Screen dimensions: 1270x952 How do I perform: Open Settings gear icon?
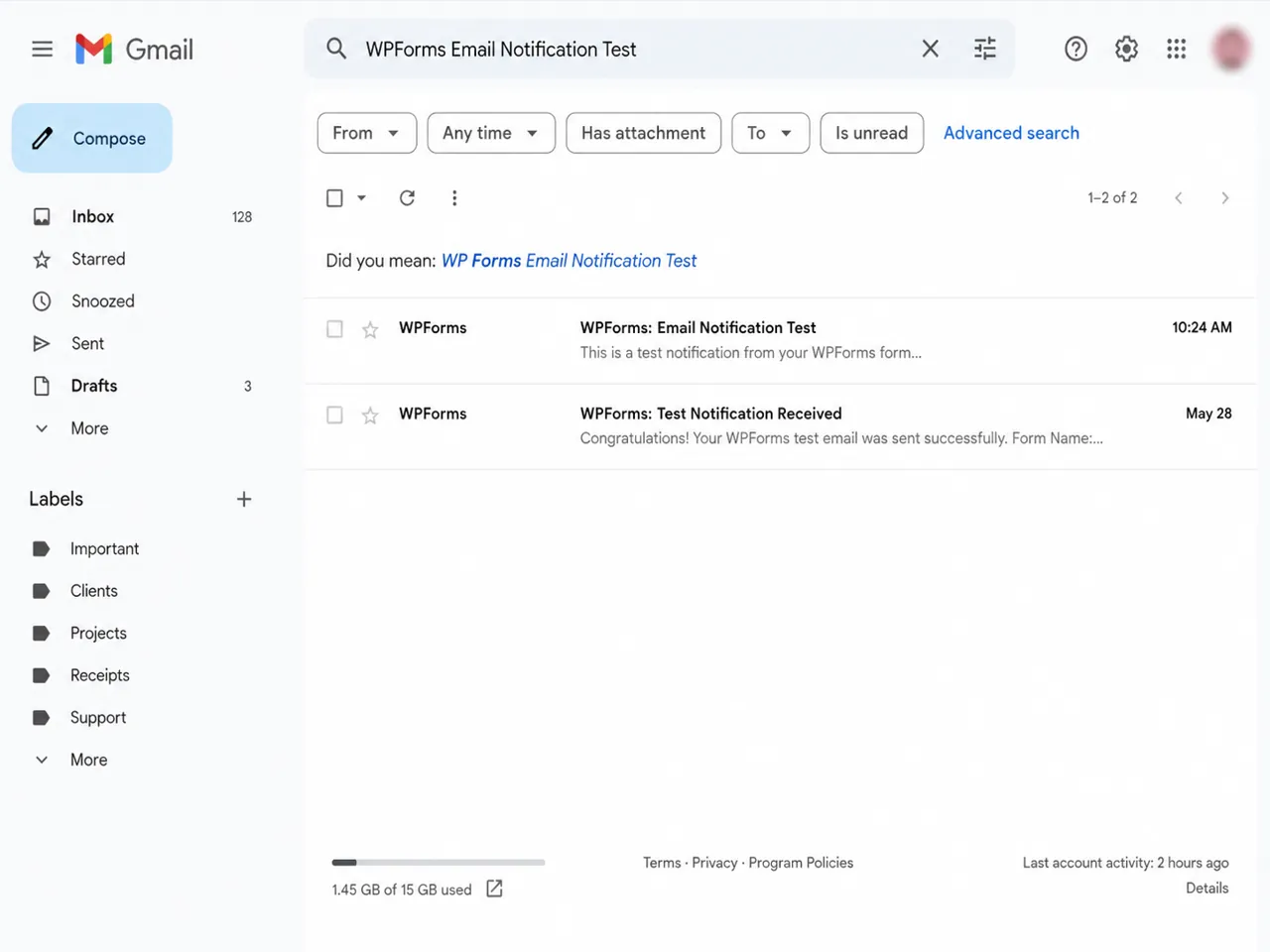coord(1126,49)
